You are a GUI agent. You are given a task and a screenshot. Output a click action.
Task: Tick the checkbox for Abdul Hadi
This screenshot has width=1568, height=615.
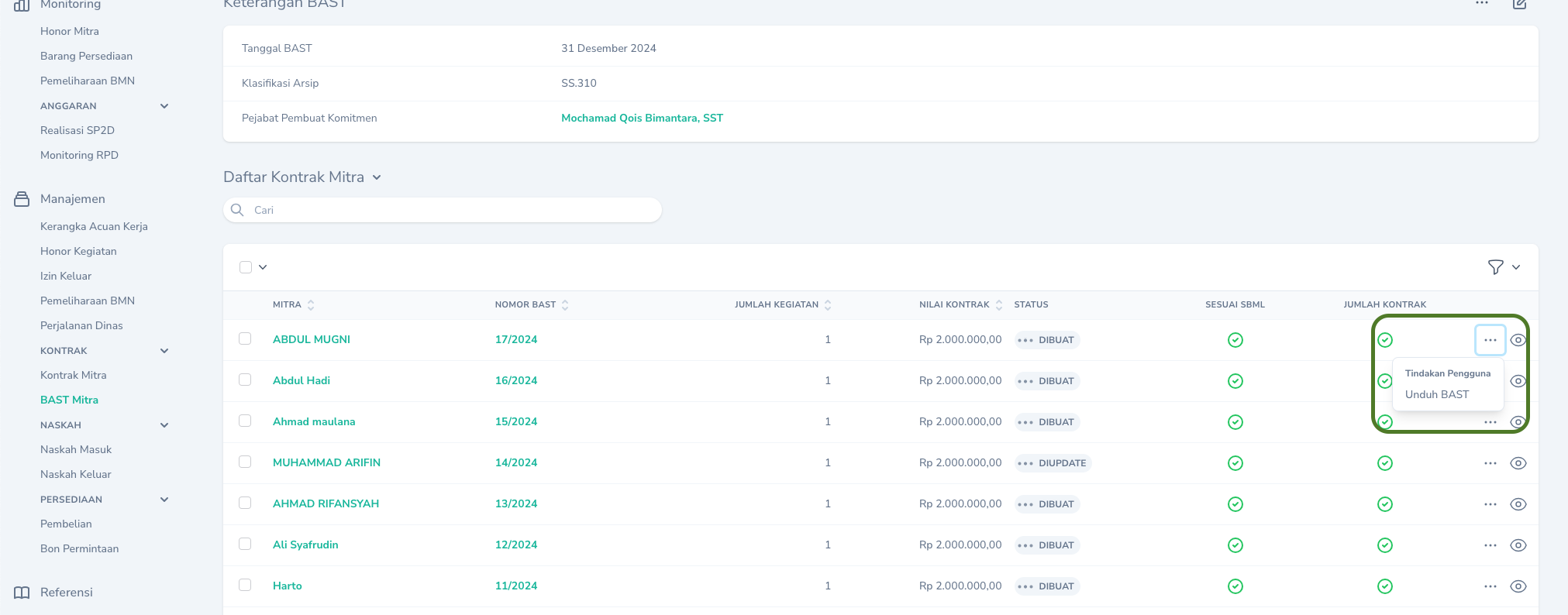click(245, 380)
